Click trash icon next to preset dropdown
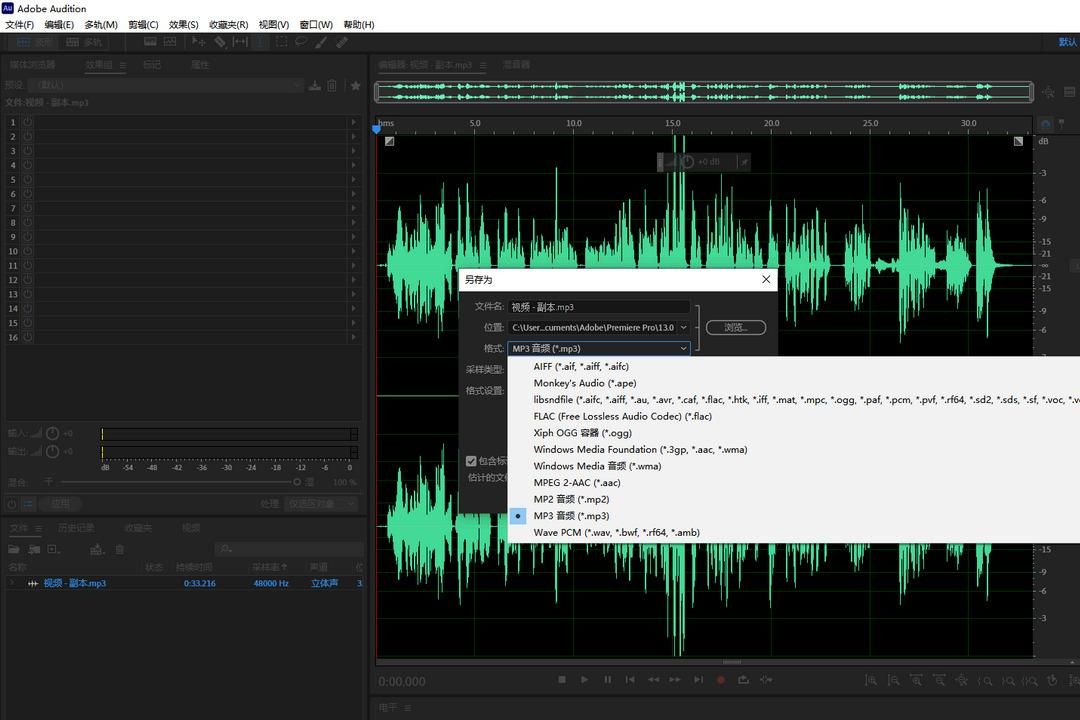This screenshot has width=1080, height=720. (332, 85)
